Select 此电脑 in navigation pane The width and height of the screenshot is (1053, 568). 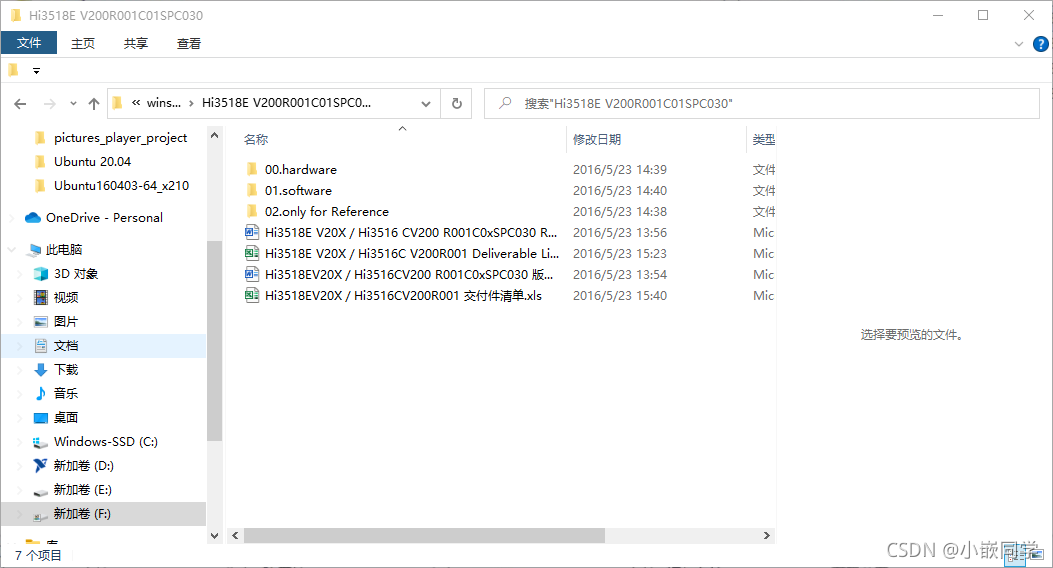click(x=64, y=250)
